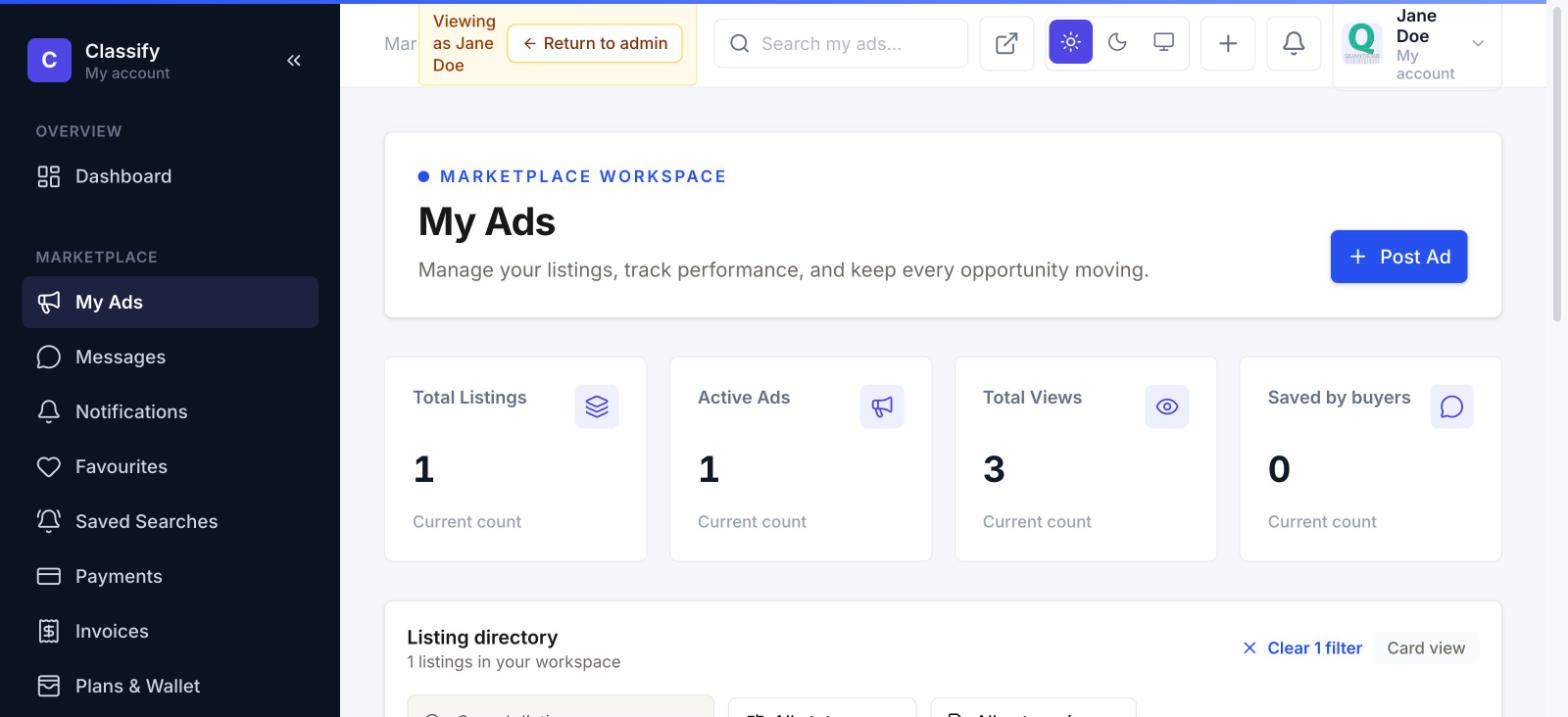Expand the Jane Doe account dropdown
1568x717 pixels.
1478,43
